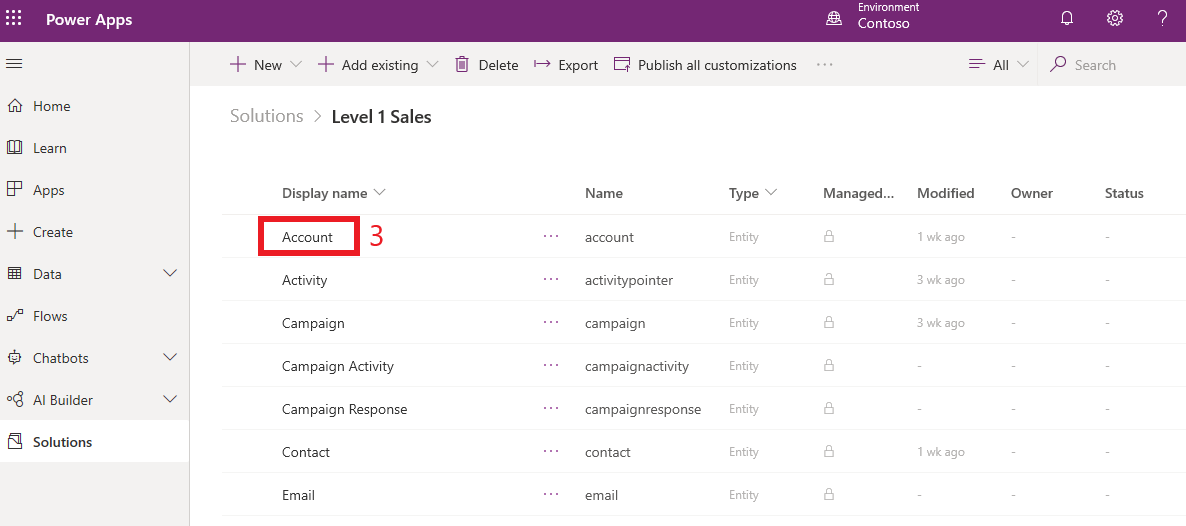This screenshot has width=1186, height=526.
Task: Open more options for Email row
Action: coord(551,494)
